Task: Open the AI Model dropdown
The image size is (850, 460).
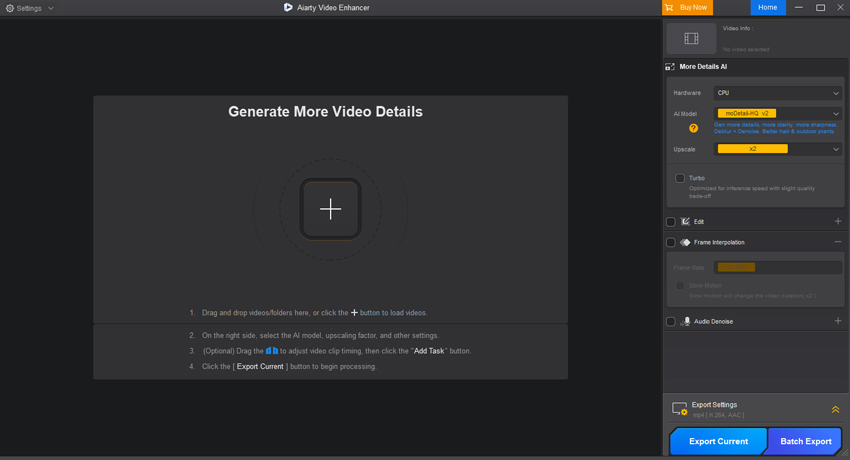Action: pyautogui.click(x=778, y=113)
